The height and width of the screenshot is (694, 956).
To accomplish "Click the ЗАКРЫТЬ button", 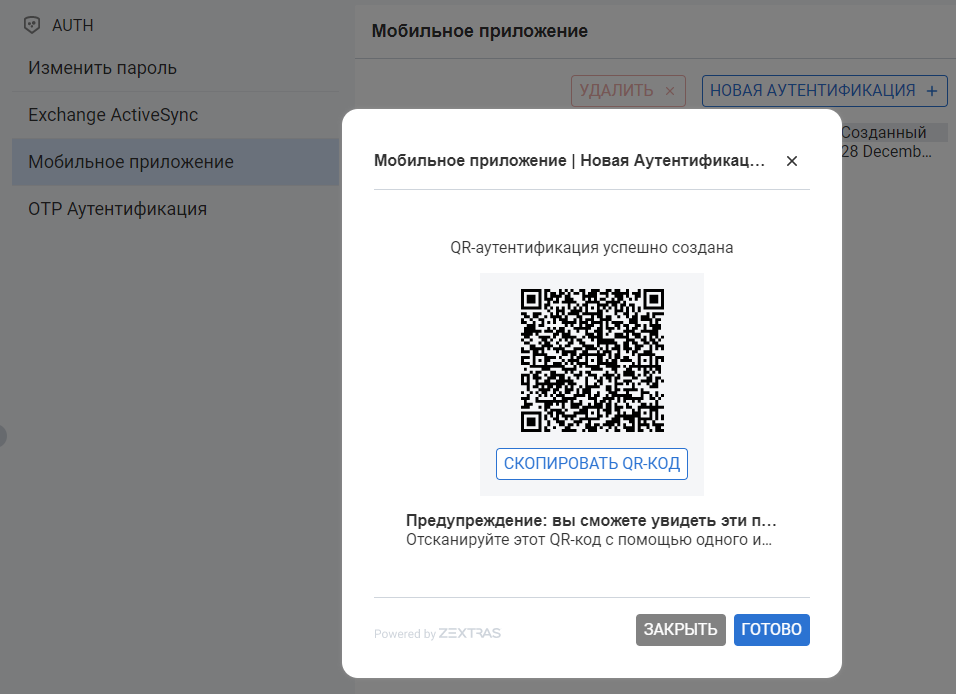I will pos(680,629).
